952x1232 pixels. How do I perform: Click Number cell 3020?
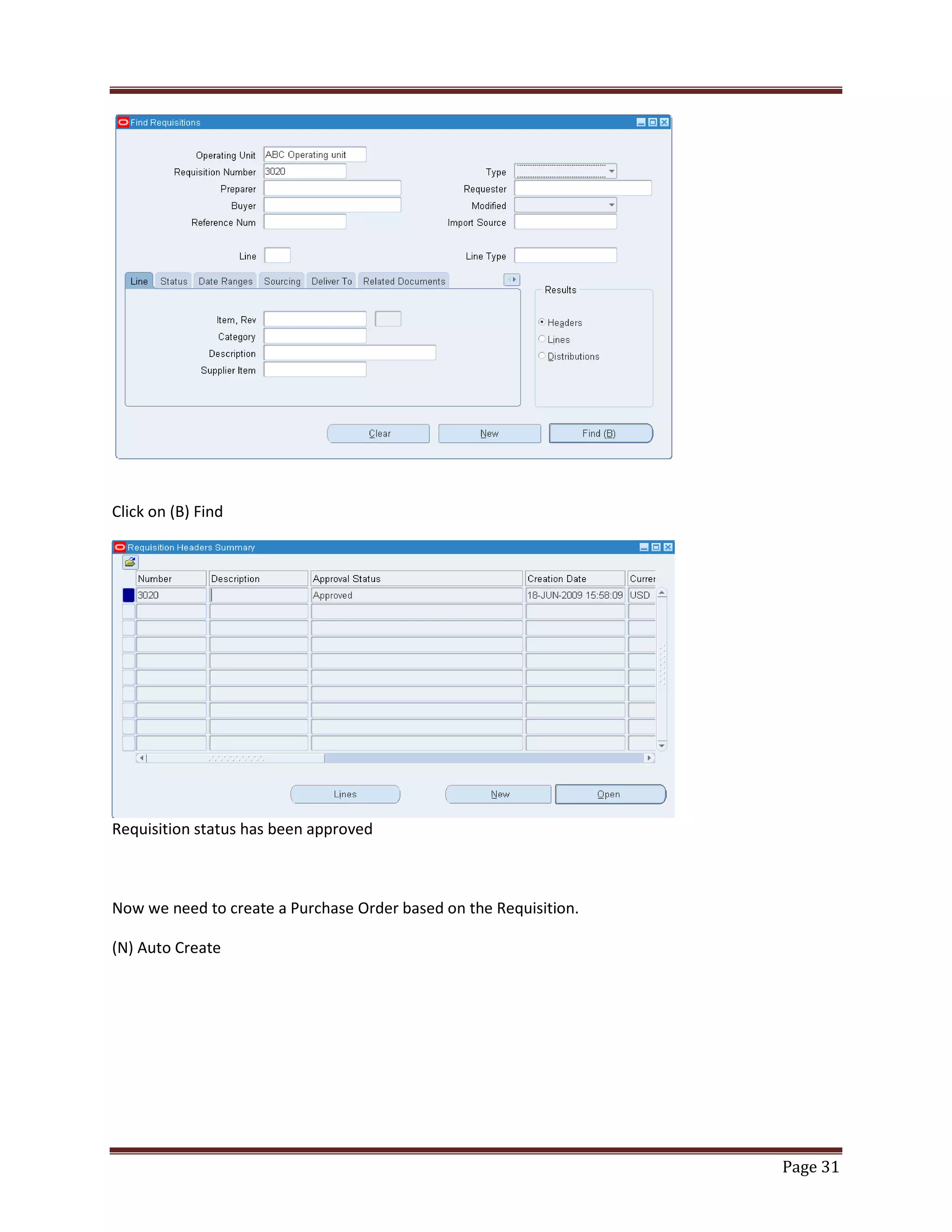[x=171, y=595]
